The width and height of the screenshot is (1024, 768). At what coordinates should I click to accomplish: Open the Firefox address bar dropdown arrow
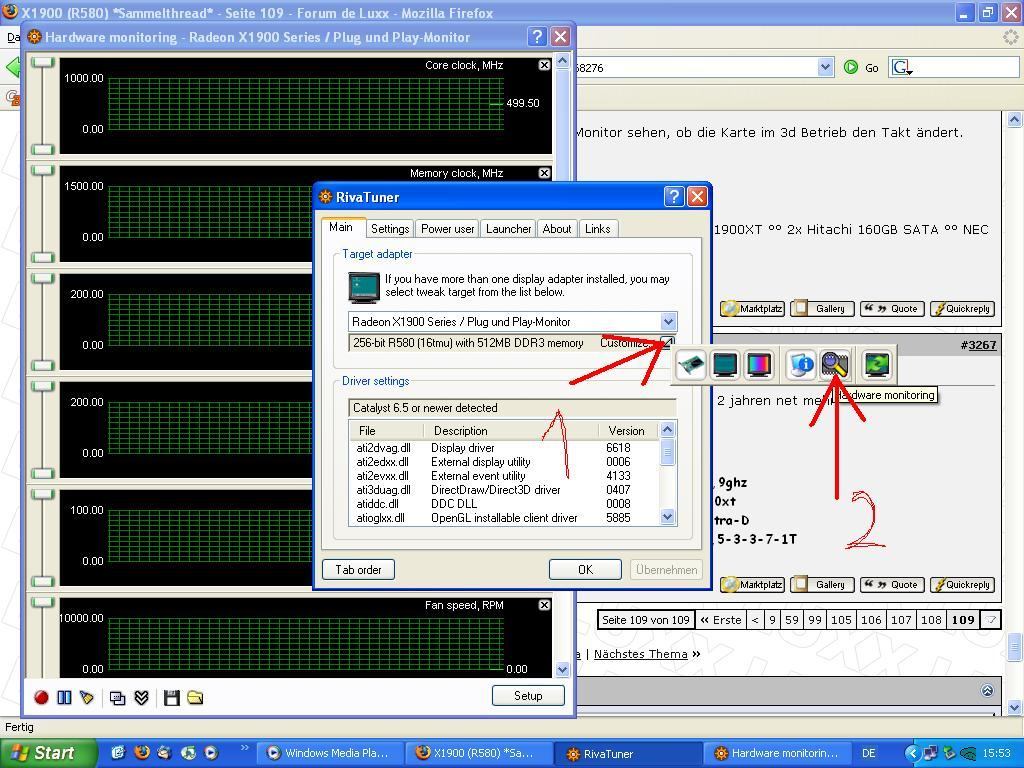click(x=825, y=67)
